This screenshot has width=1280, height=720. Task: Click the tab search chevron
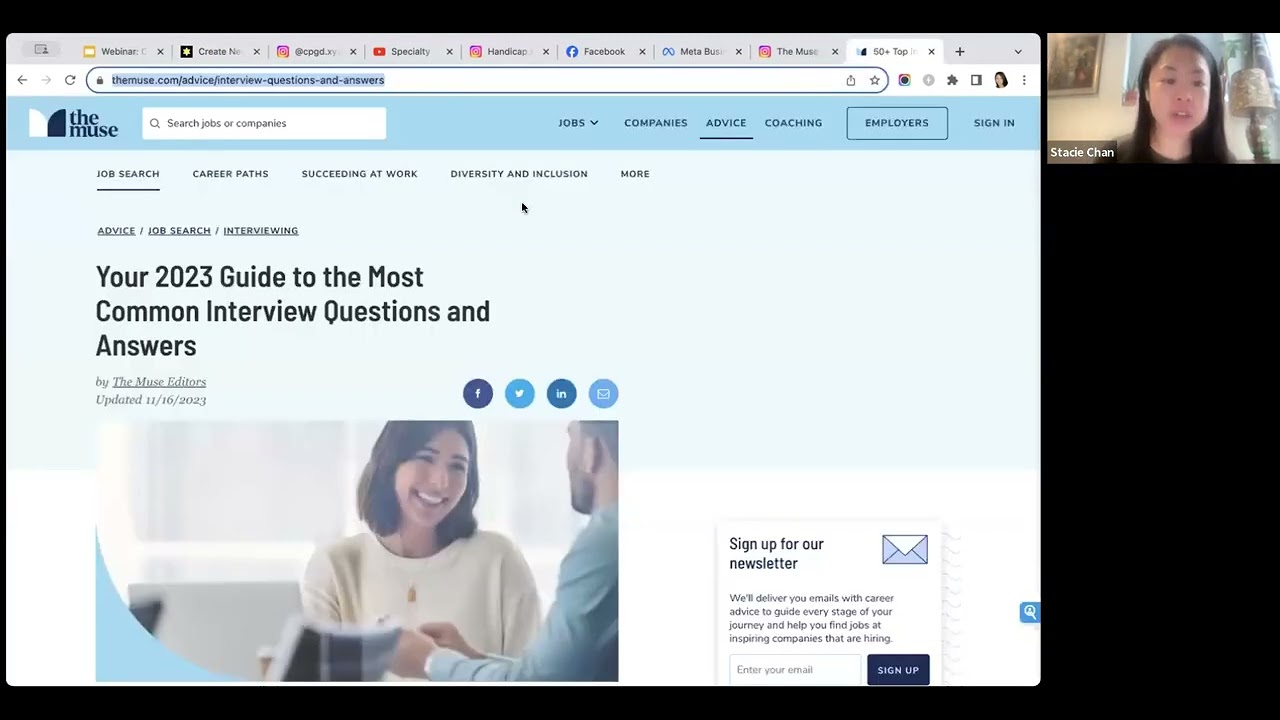coord(1018,51)
